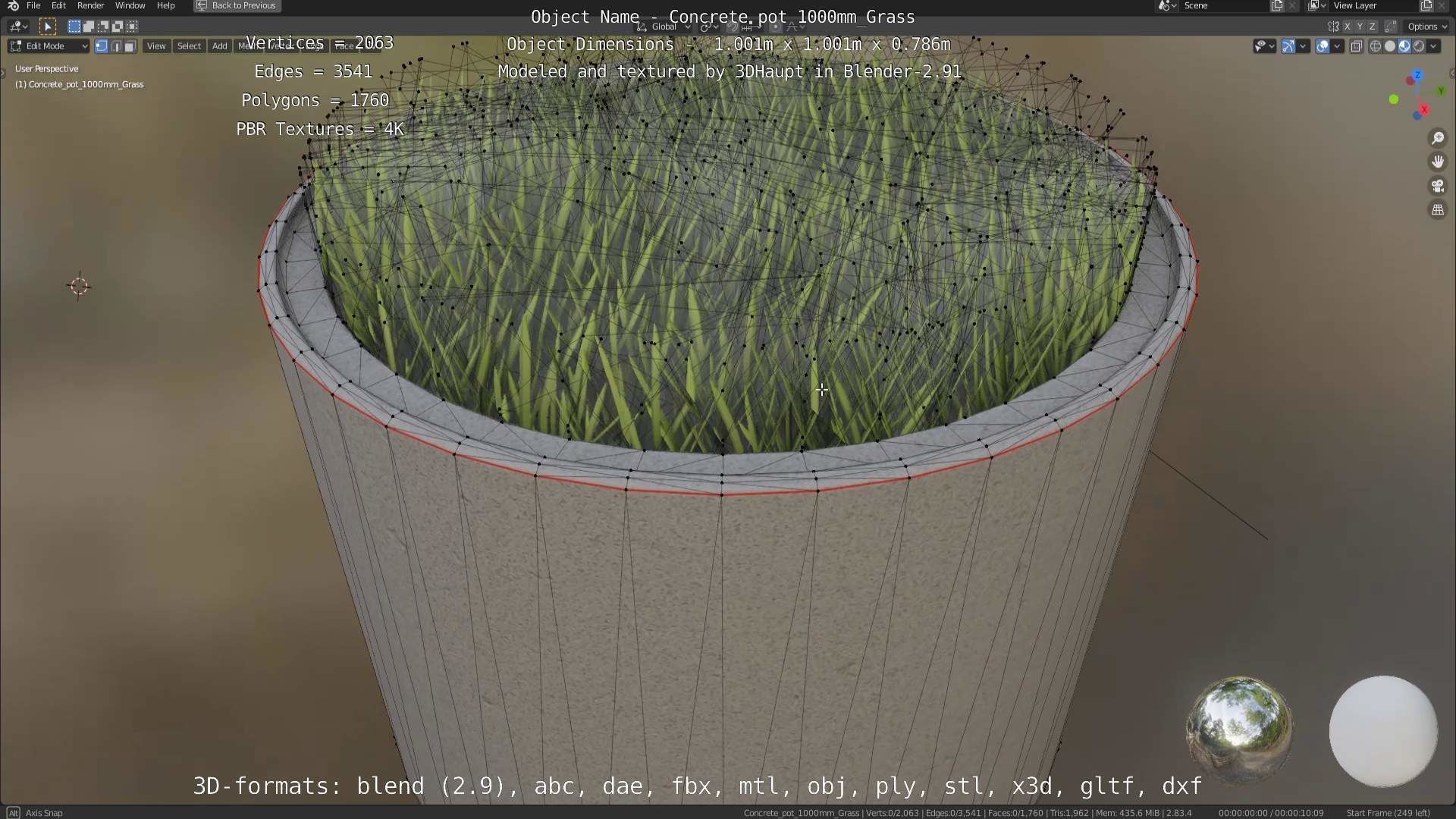Open the editor type dropdown

click(x=19, y=27)
